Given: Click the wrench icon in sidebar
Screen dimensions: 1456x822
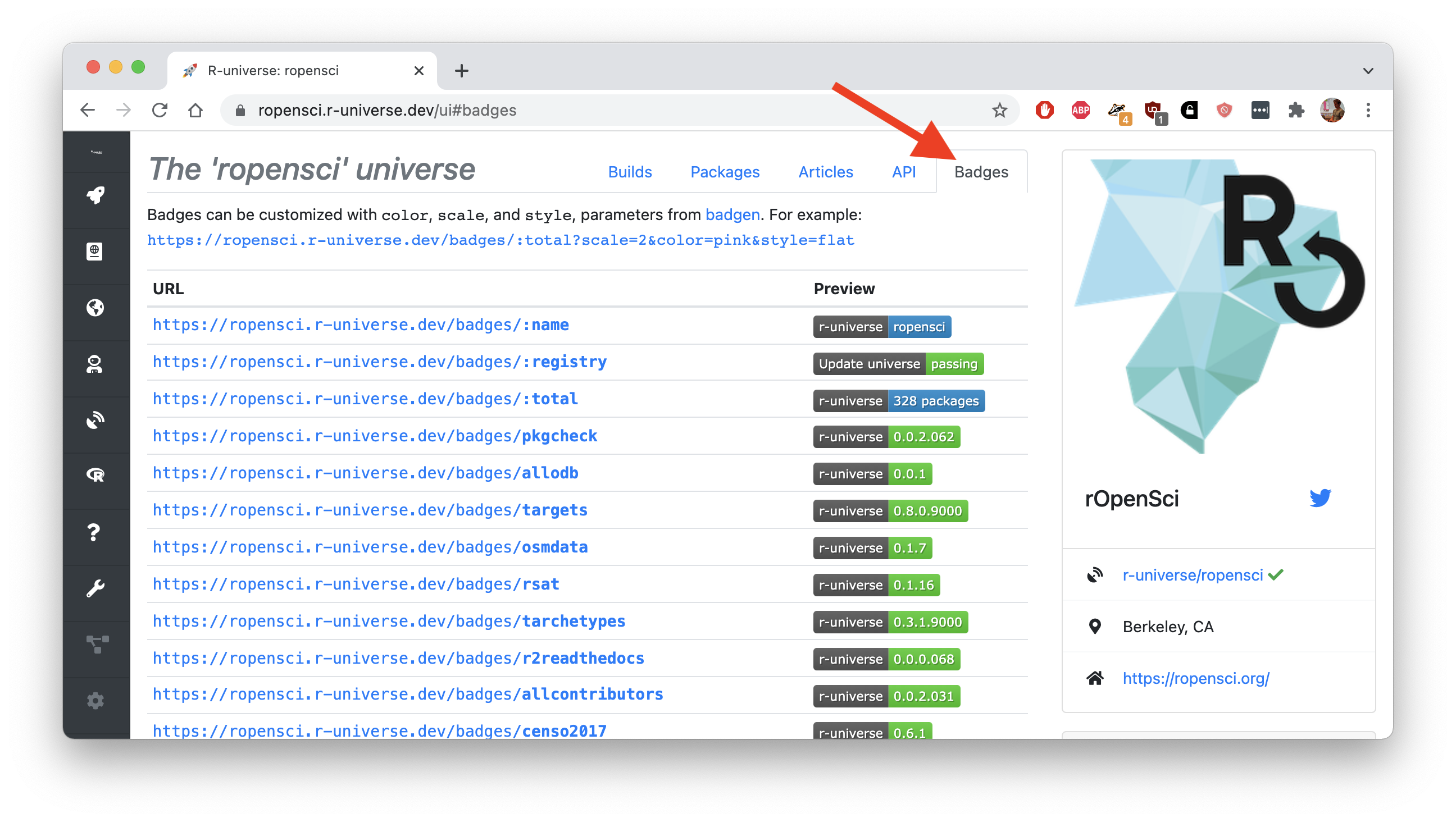Looking at the screenshot, I should pyautogui.click(x=95, y=588).
